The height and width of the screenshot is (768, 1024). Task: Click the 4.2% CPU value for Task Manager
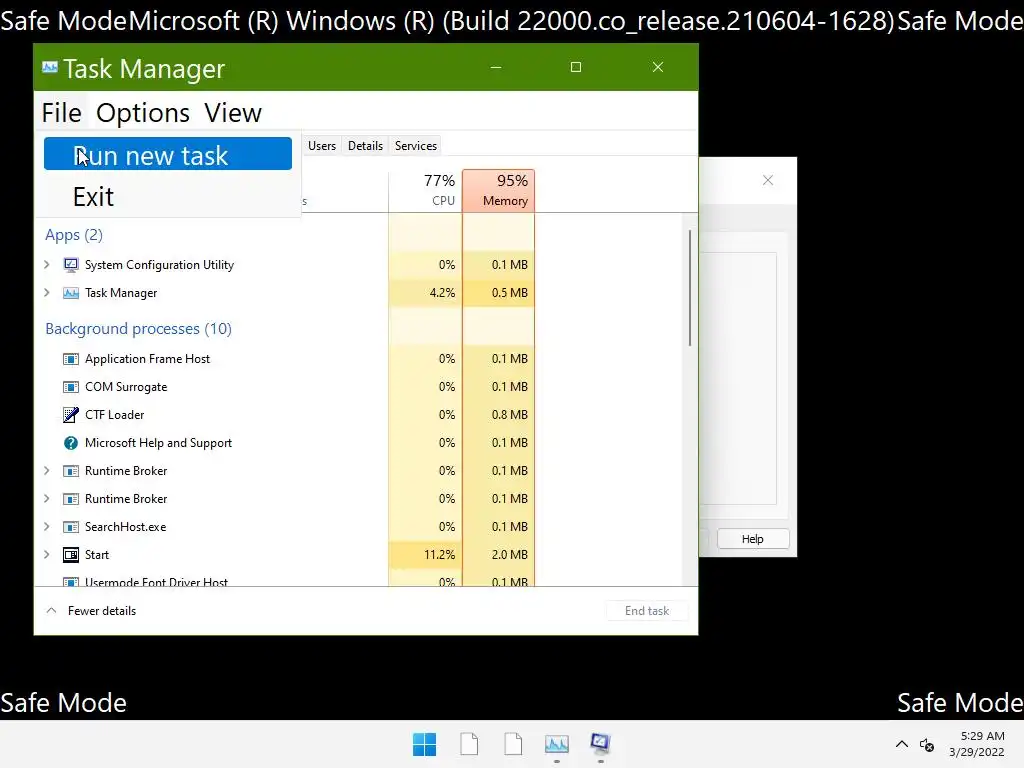pyautogui.click(x=442, y=293)
